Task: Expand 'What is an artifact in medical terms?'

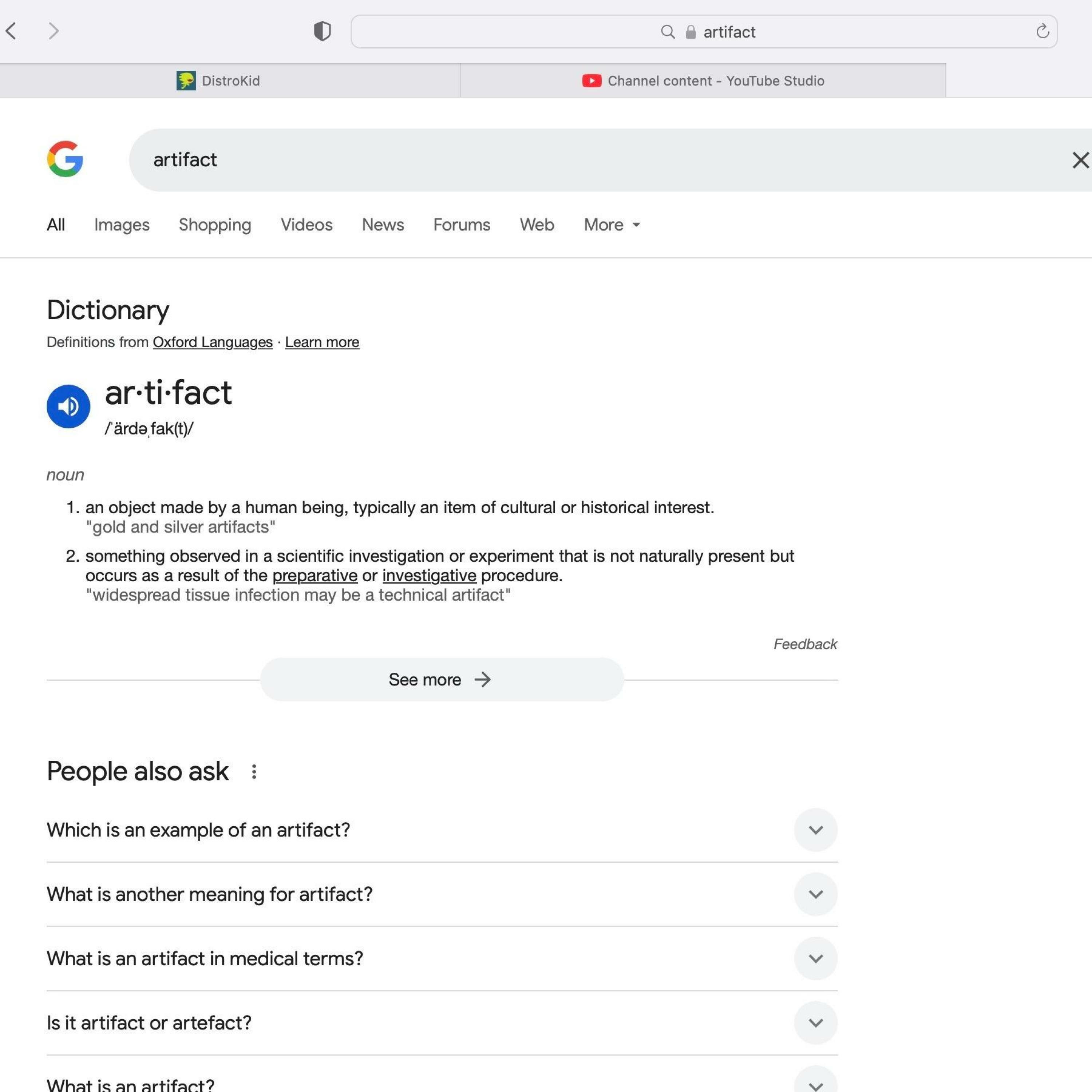Action: coord(815,959)
